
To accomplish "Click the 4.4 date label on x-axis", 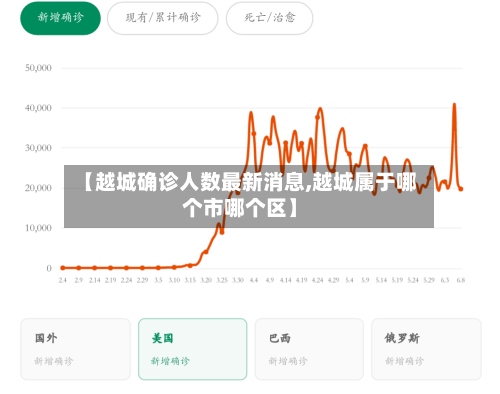I will (x=254, y=280).
